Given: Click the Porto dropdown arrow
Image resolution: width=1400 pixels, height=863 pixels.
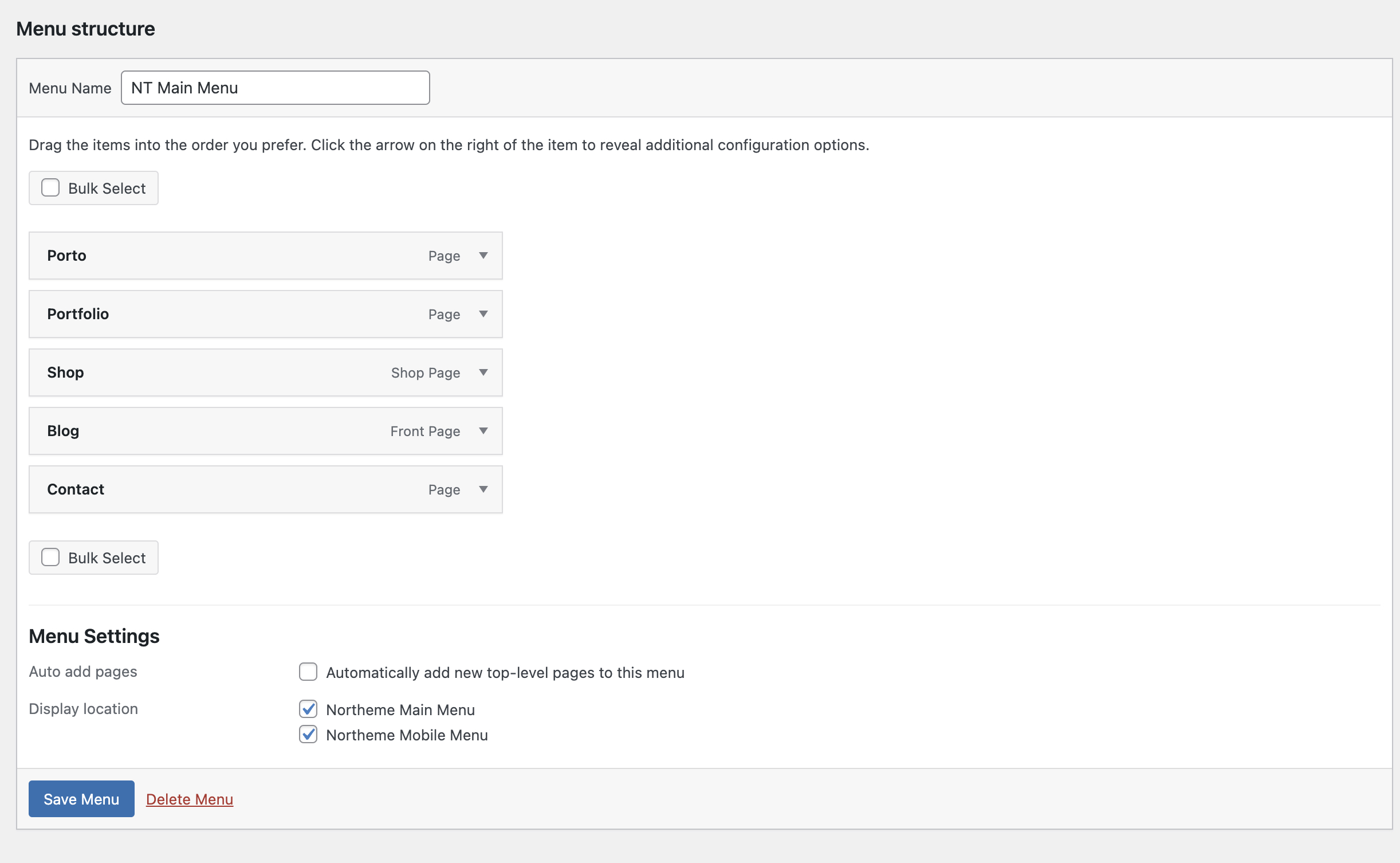Looking at the screenshot, I should pyautogui.click(x=482, y=256).
